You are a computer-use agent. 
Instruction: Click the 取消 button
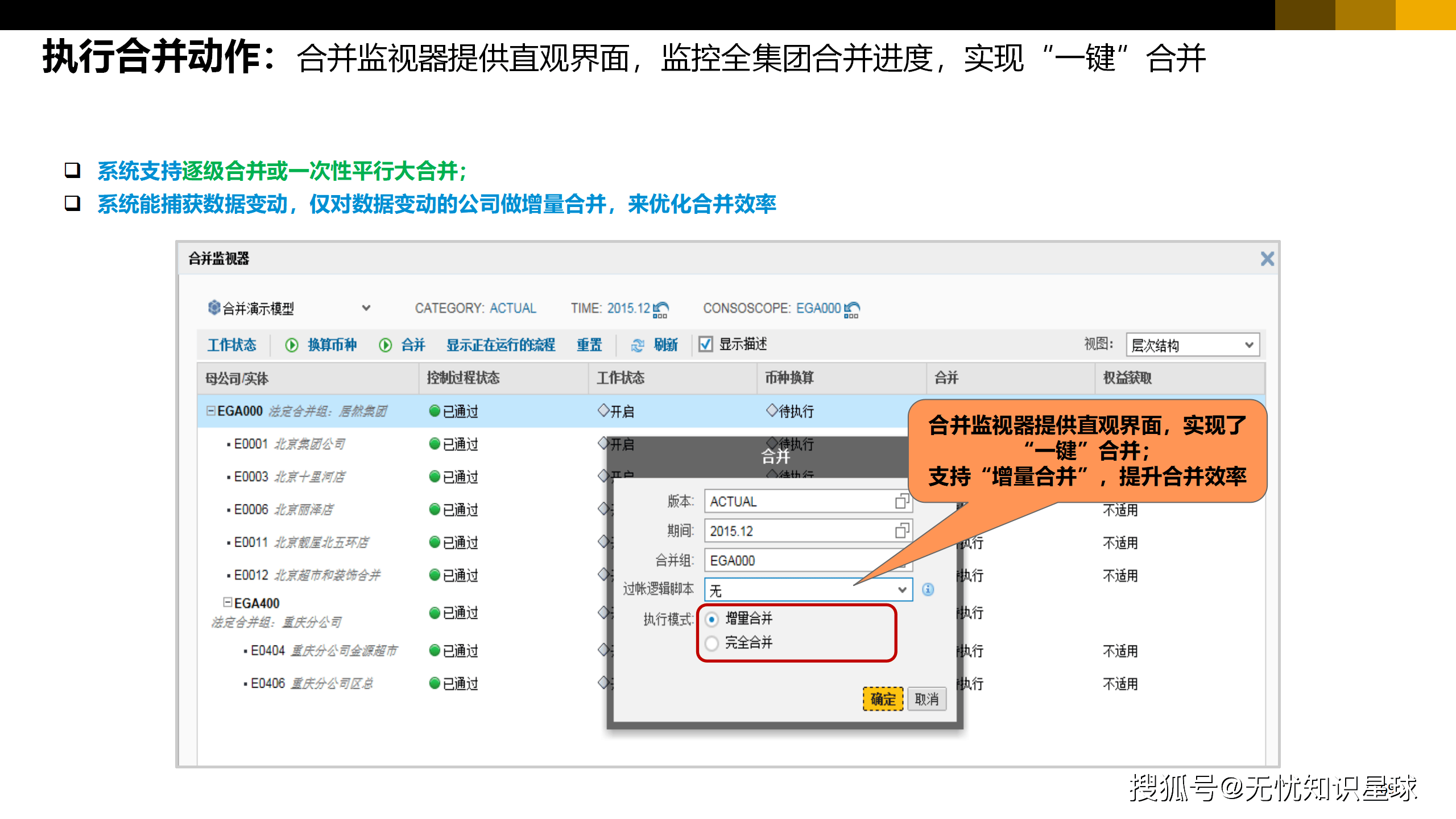(x=926, y=699)
